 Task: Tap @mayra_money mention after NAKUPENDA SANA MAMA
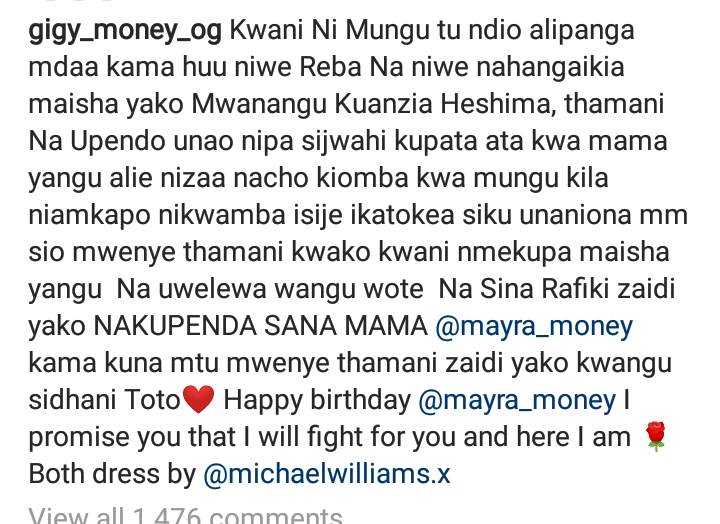534,327
